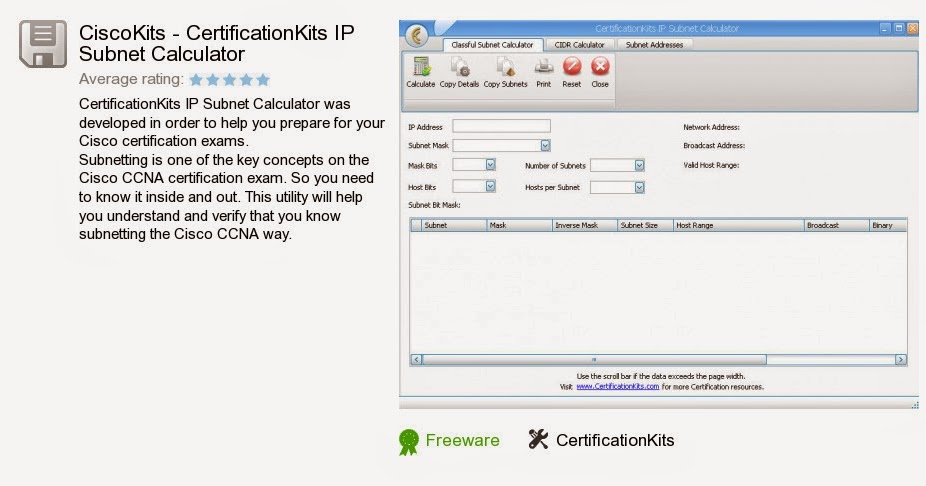The image size is (926, 486).
Task: Click the scrollbar left arrow
Action: click(416, 359)
